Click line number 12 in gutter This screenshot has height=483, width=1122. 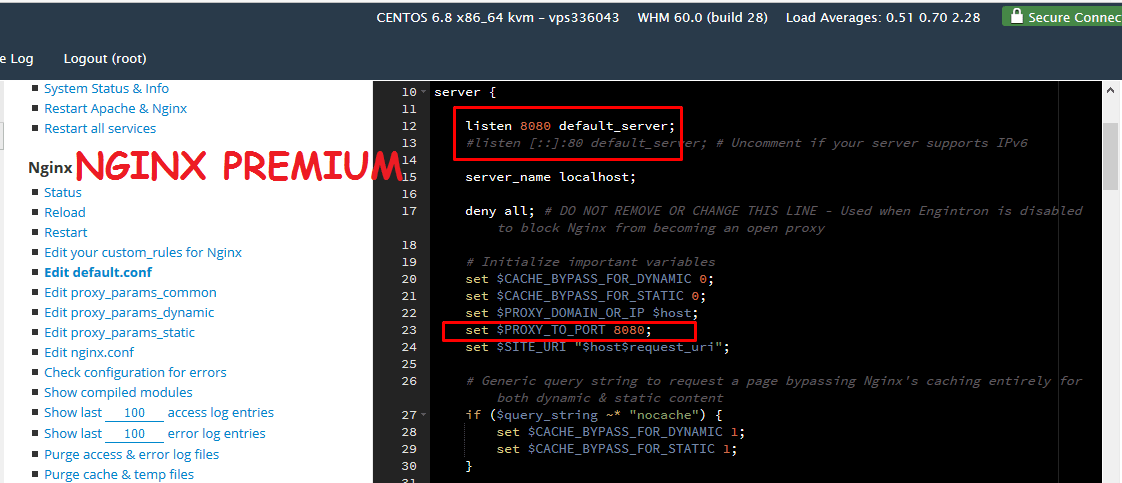409,126
